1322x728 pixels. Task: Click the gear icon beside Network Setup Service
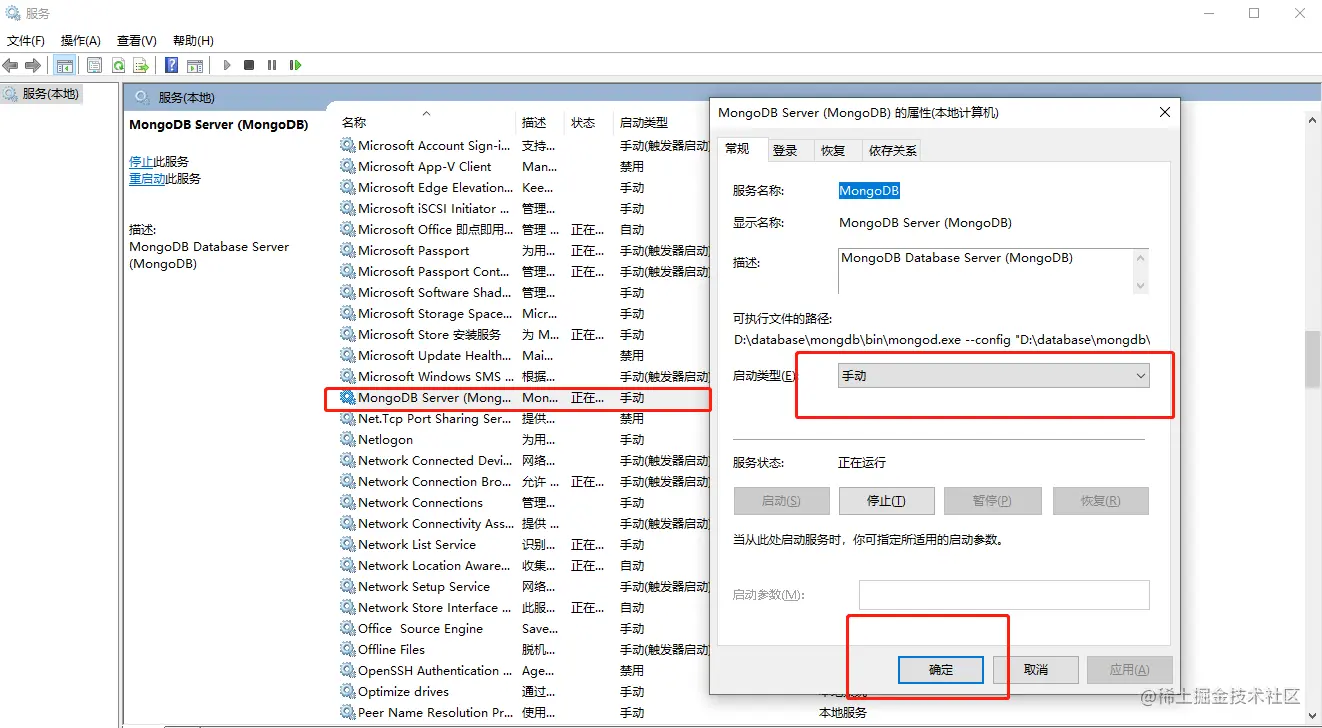[348, 586]
